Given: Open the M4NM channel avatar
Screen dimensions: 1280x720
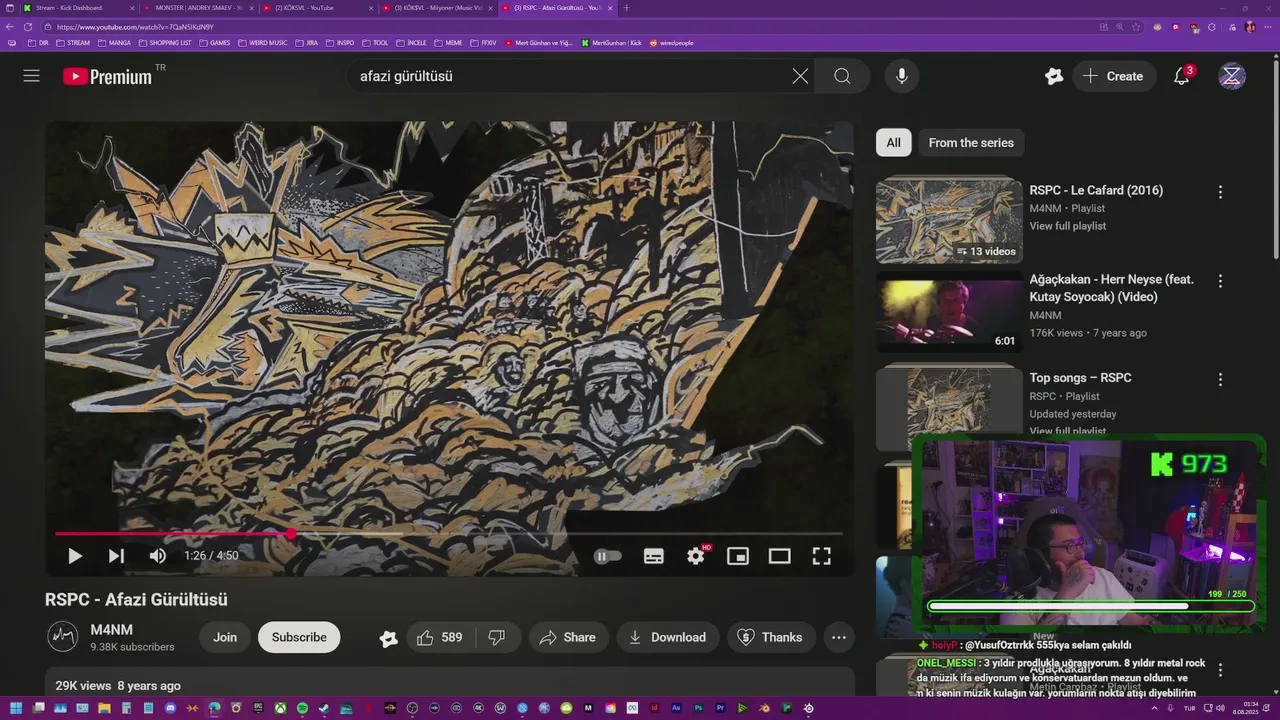Looking at the screenshot, I should 63,637.
